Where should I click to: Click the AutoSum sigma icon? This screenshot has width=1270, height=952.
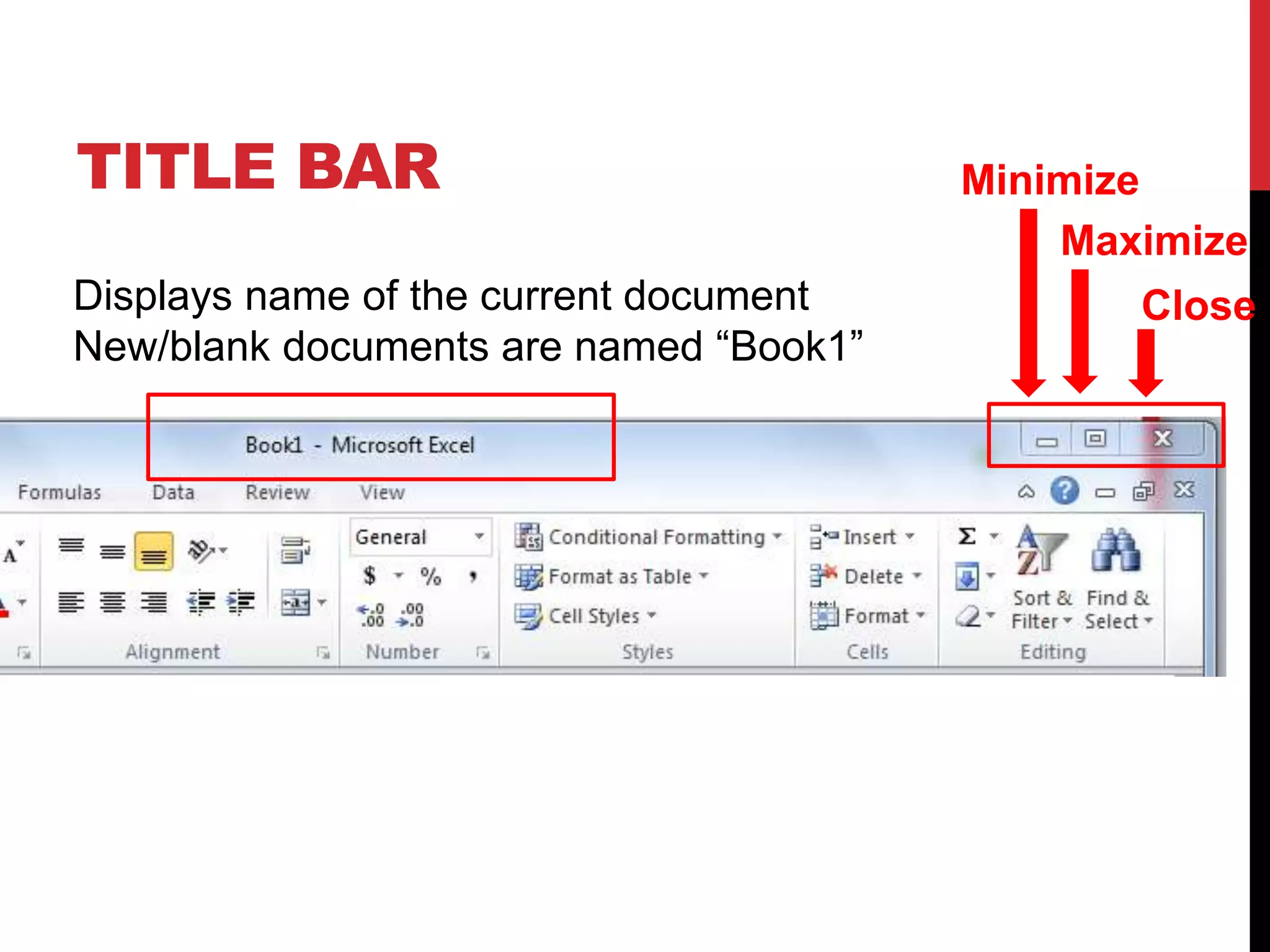click(x=967, y=536)
